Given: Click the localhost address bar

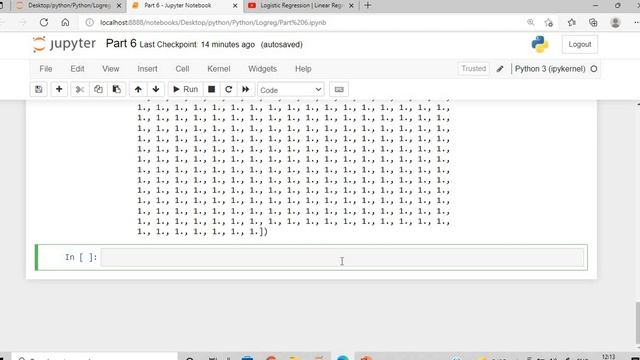Looking at the screenshot, I should pos(213,22).
